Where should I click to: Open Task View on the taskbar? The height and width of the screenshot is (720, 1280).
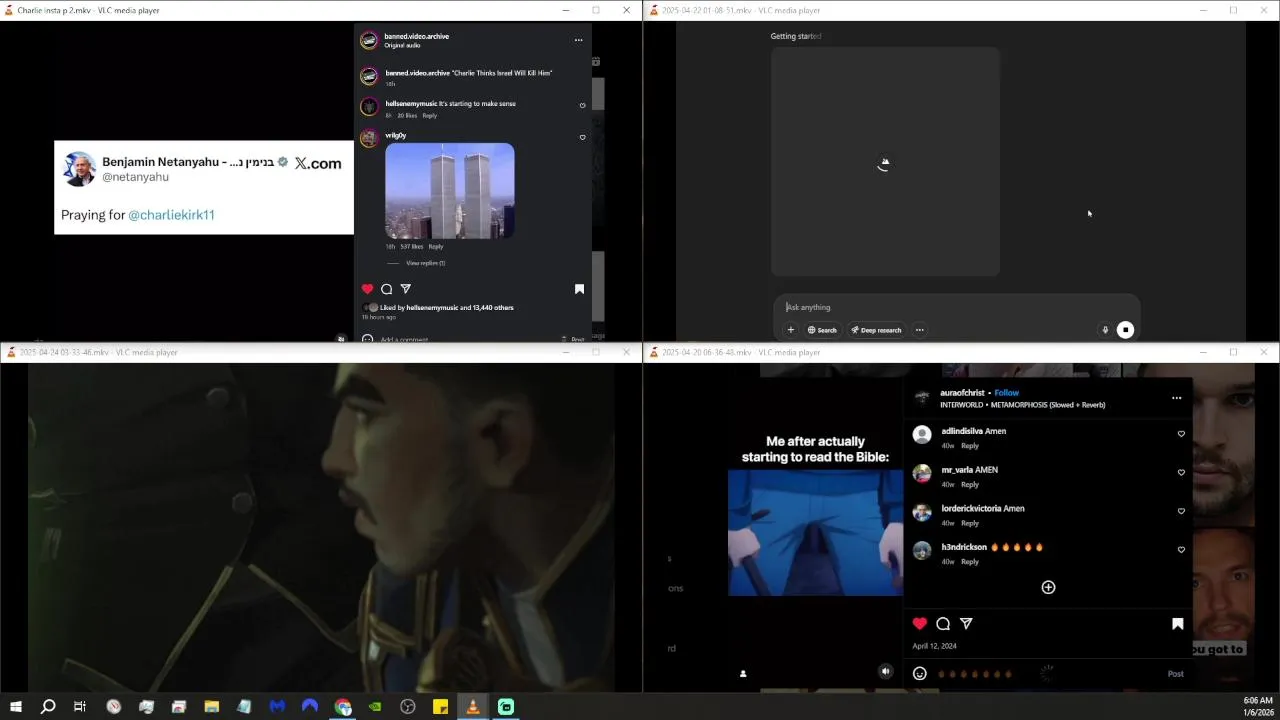pos(80,707)
